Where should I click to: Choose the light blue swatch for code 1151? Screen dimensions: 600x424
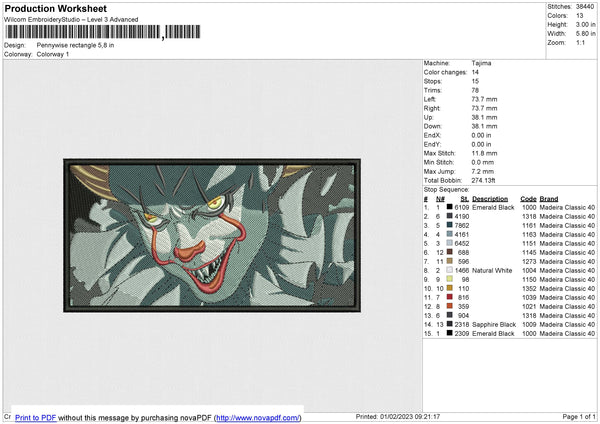point(450,243)
